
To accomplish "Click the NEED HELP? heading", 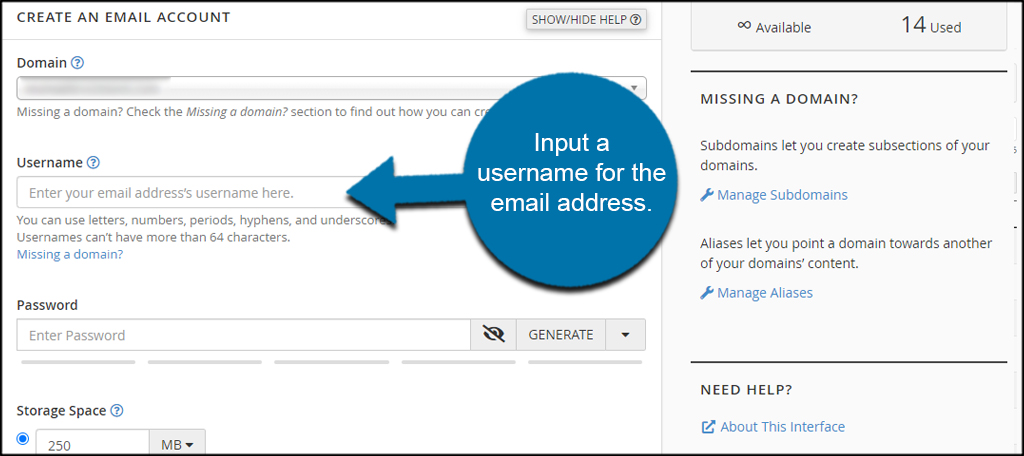I will [746, 390].
